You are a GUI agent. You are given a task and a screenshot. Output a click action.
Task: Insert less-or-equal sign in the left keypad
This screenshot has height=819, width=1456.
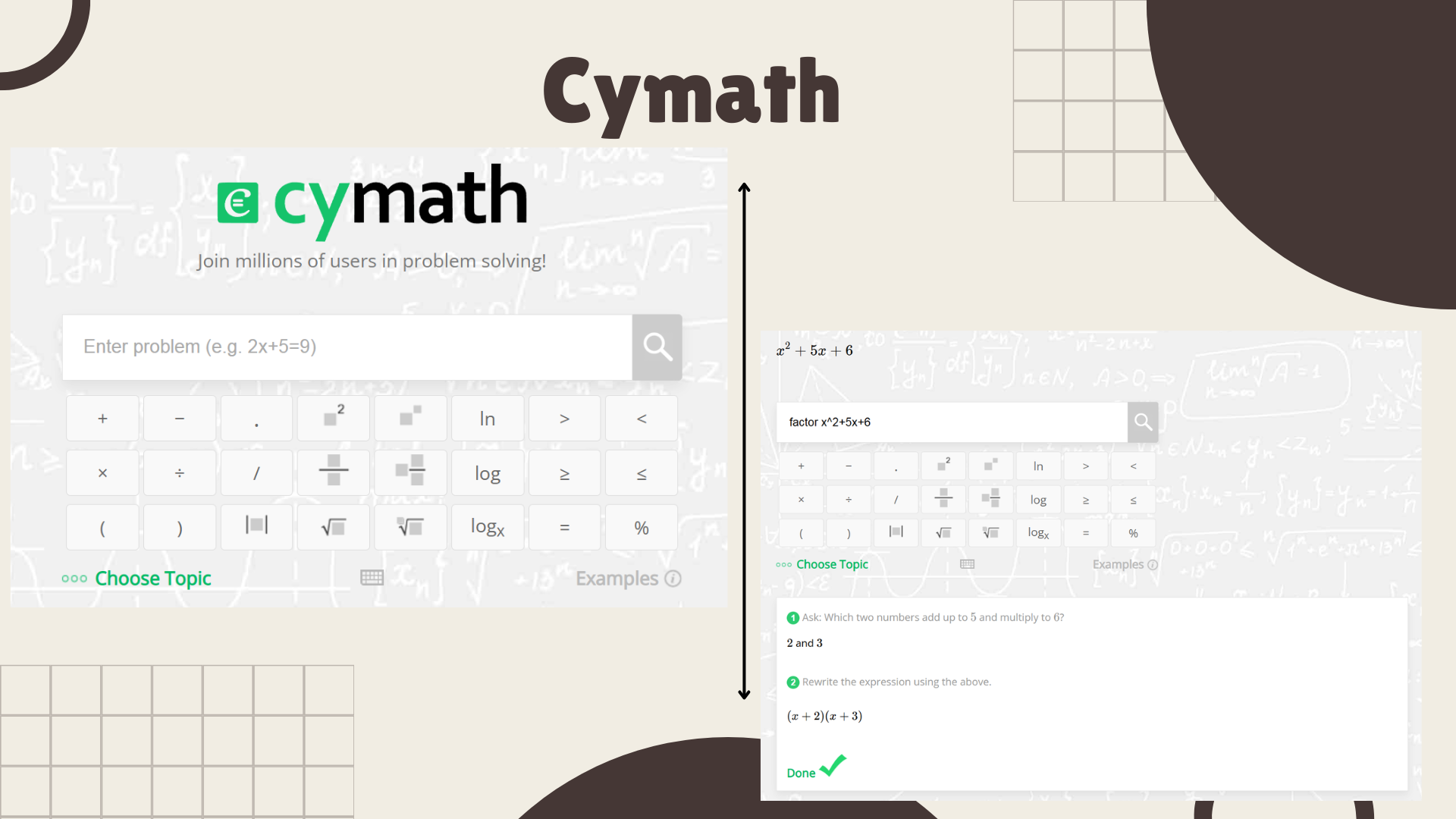642,473
